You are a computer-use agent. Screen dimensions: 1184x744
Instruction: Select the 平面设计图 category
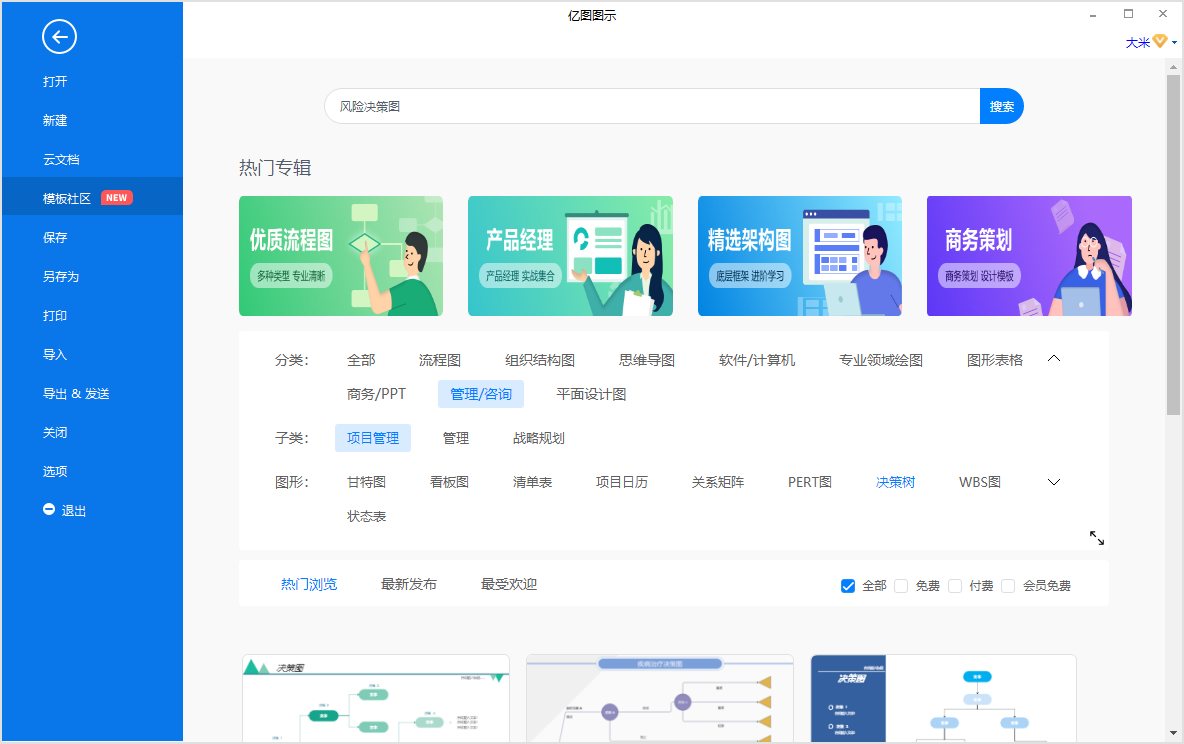[591, 394]
